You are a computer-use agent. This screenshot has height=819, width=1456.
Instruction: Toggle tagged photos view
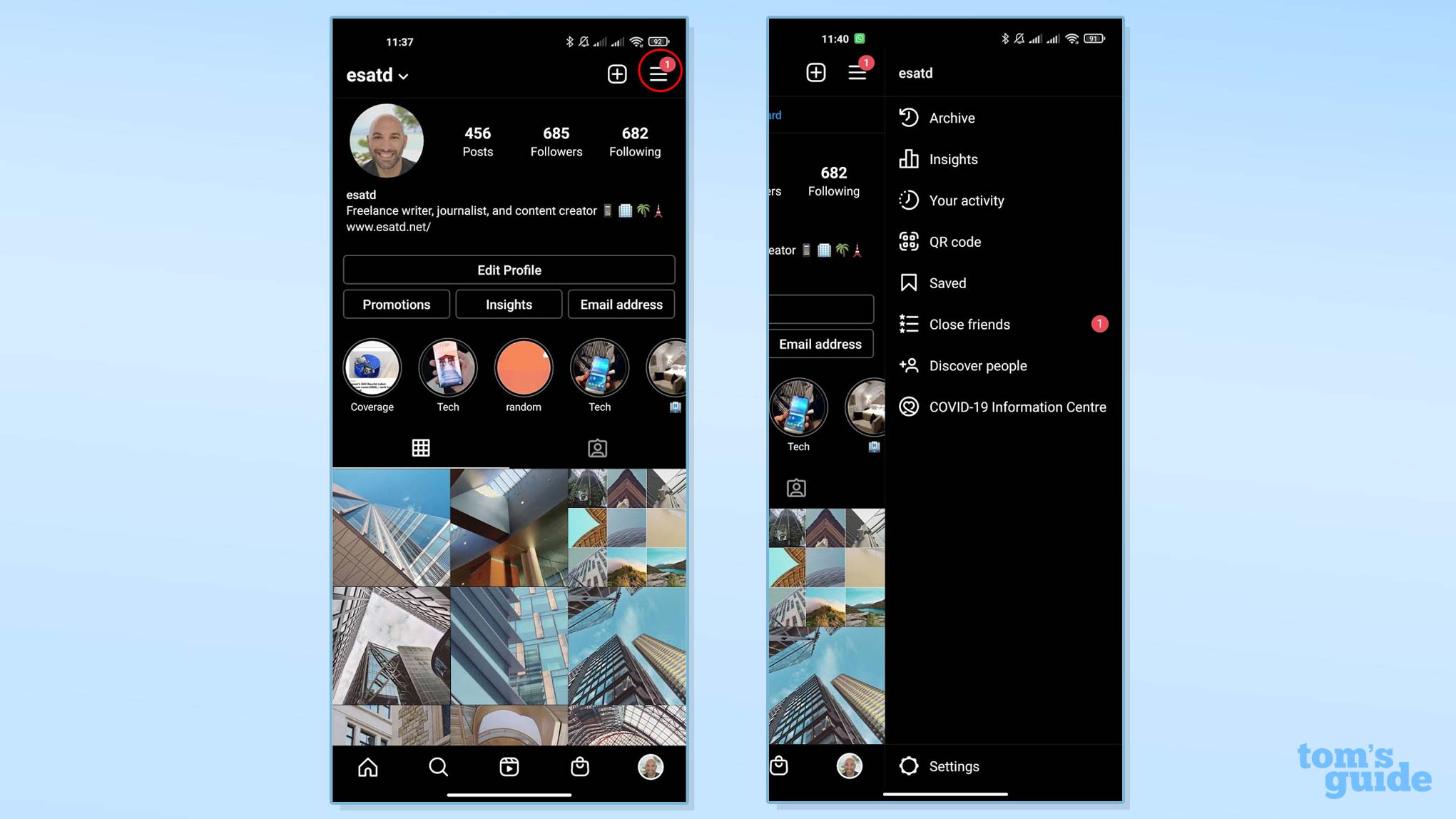pos(597,447)
